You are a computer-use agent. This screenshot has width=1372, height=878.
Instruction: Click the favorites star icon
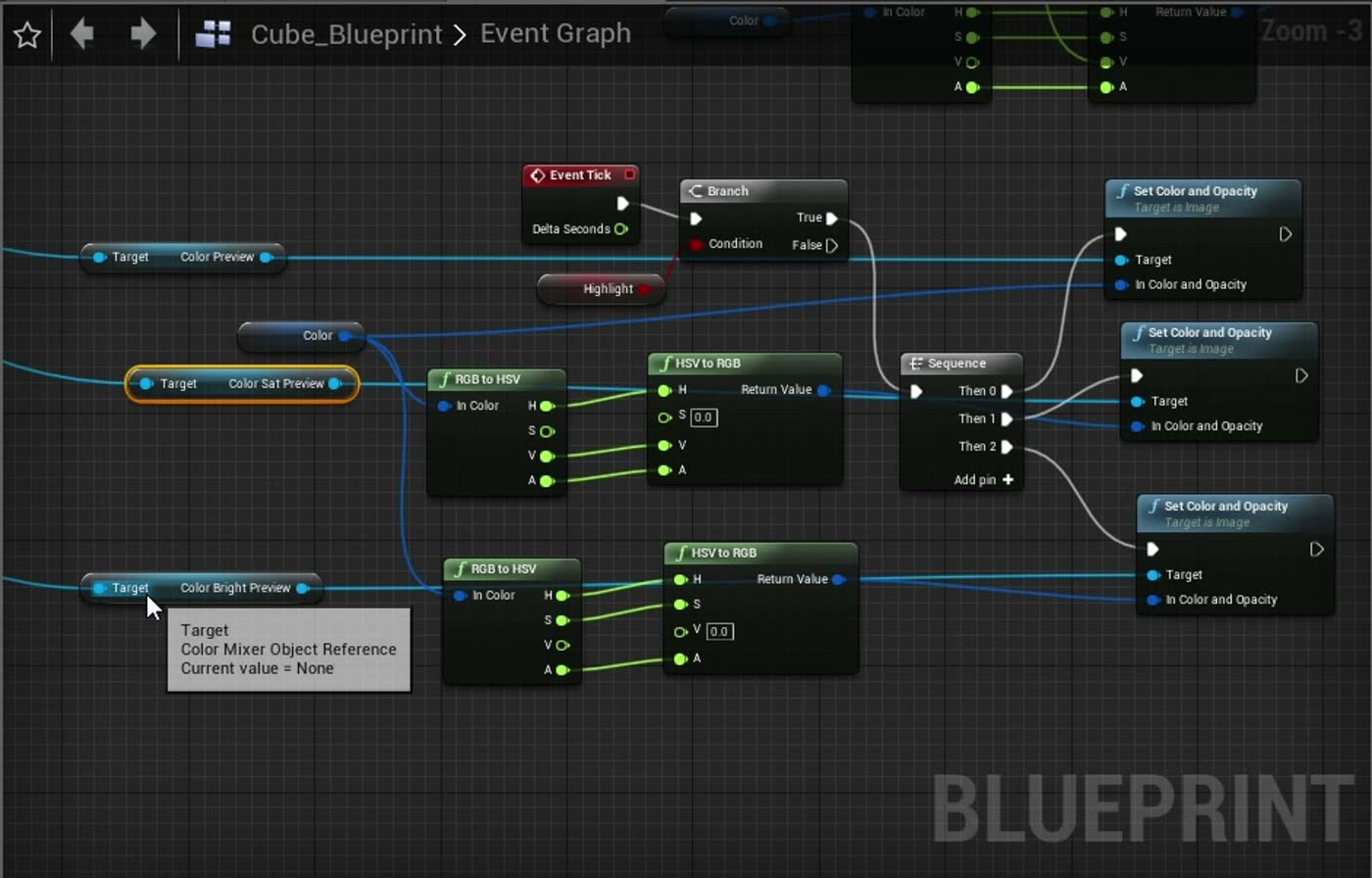click(27, 35)
